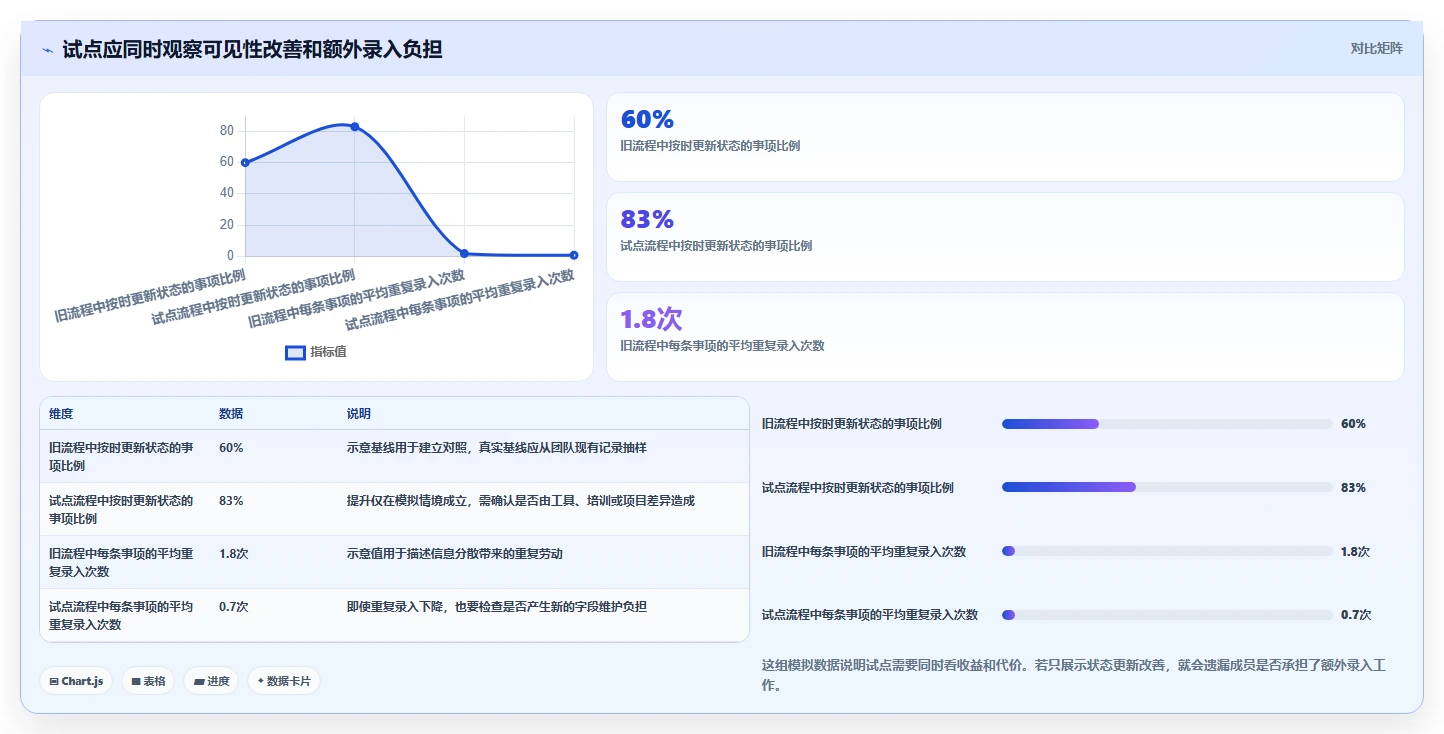Click the trend icon beside the header title

[x=47, y=50]
